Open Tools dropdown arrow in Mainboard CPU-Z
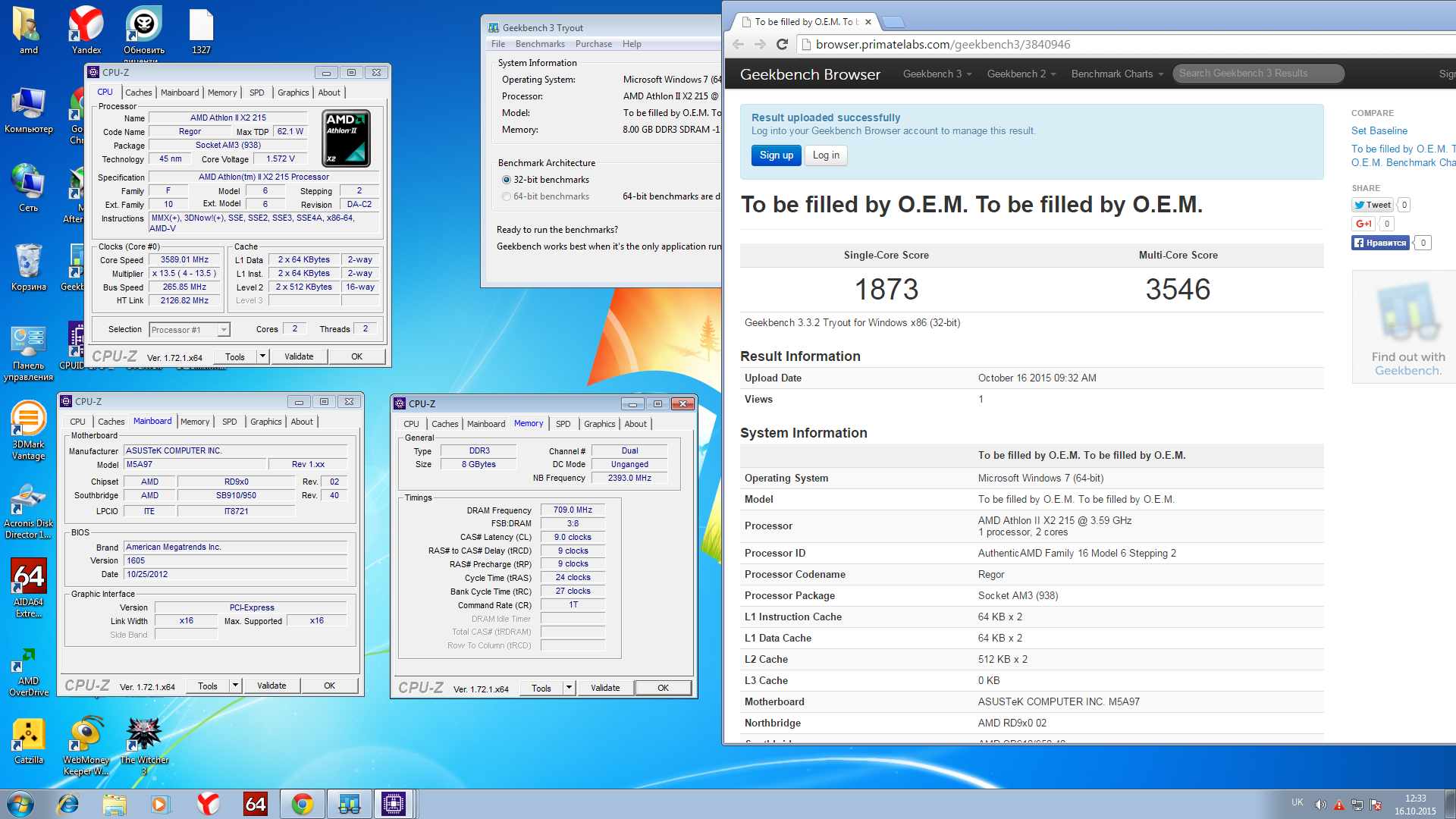The width and height of the screenshot is (1456, 819). 235,686
